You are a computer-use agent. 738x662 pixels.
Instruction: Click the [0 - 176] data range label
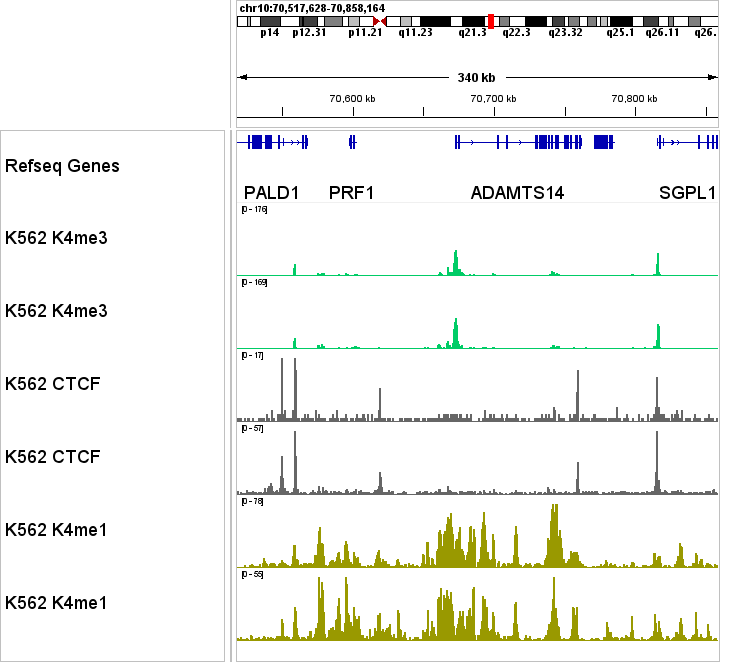pos(255,210)
